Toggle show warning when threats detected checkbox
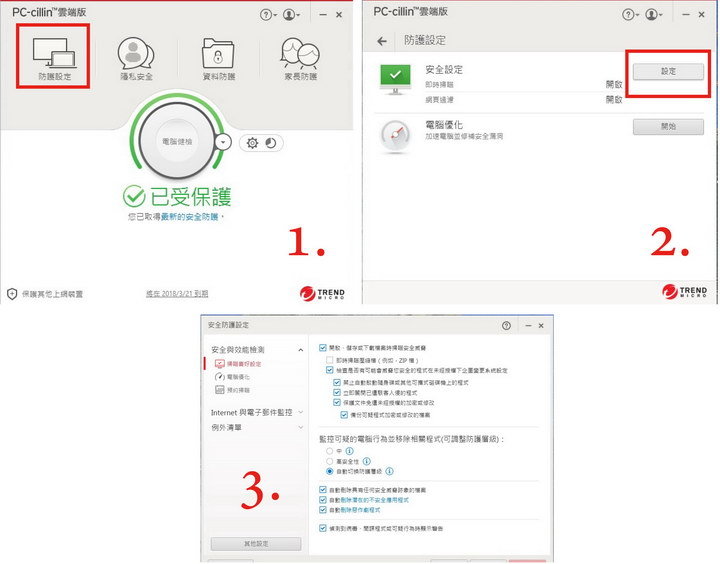 323,528
